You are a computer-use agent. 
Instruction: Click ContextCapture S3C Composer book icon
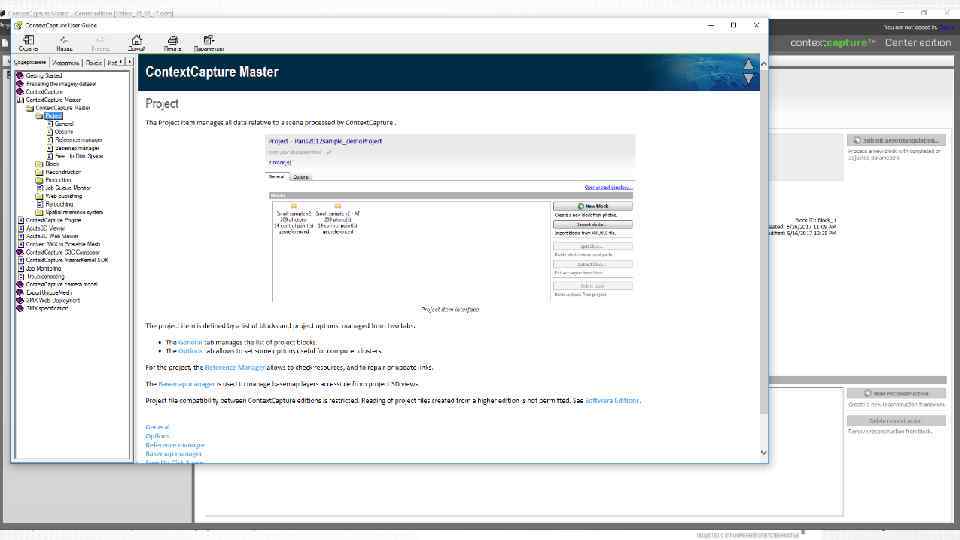pos(20,252)
